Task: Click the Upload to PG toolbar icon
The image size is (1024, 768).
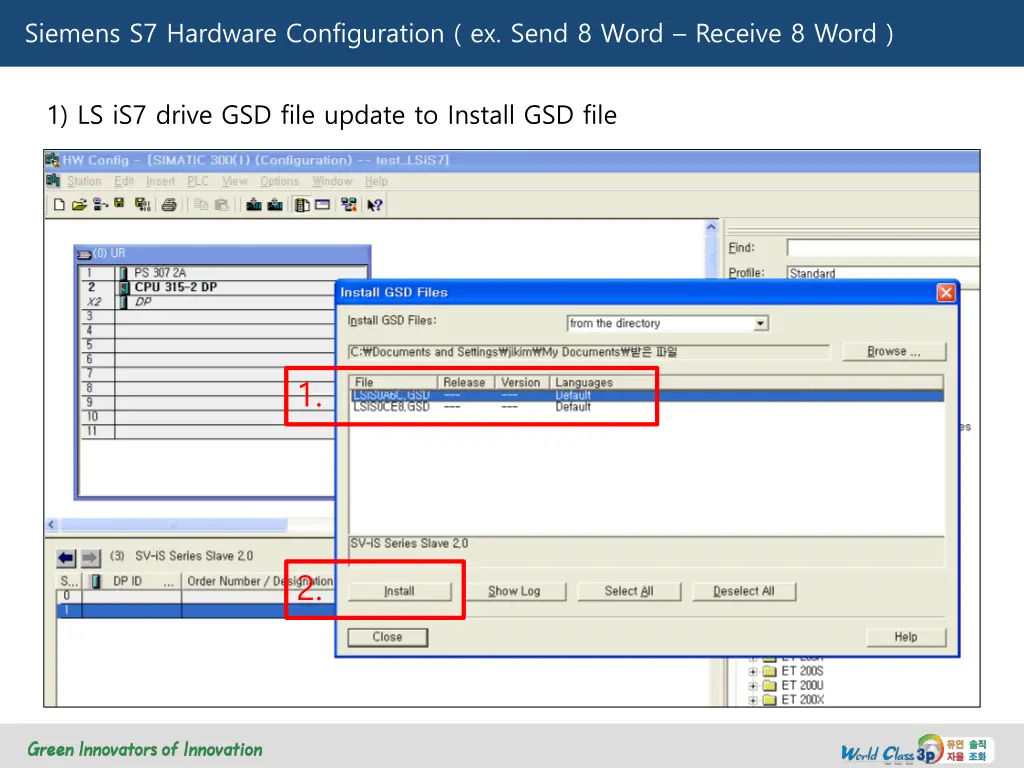Action: (275, 205)
